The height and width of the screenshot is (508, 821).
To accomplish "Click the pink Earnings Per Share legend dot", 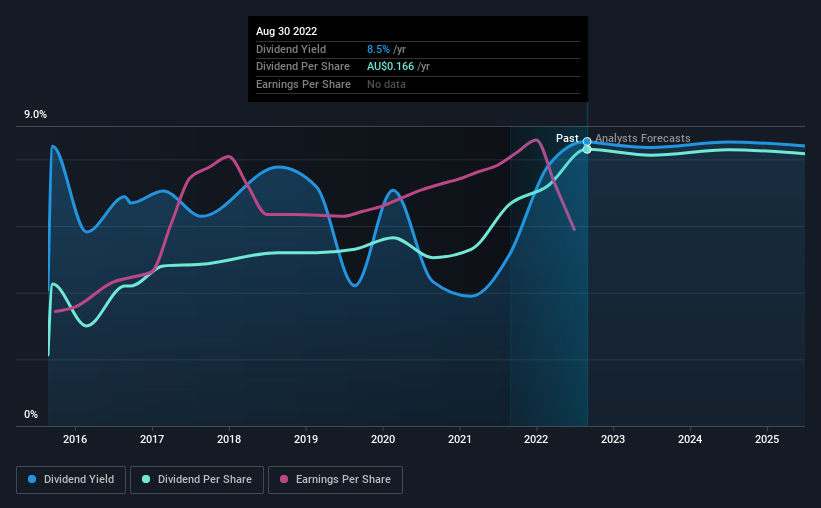I will [284, 479].
